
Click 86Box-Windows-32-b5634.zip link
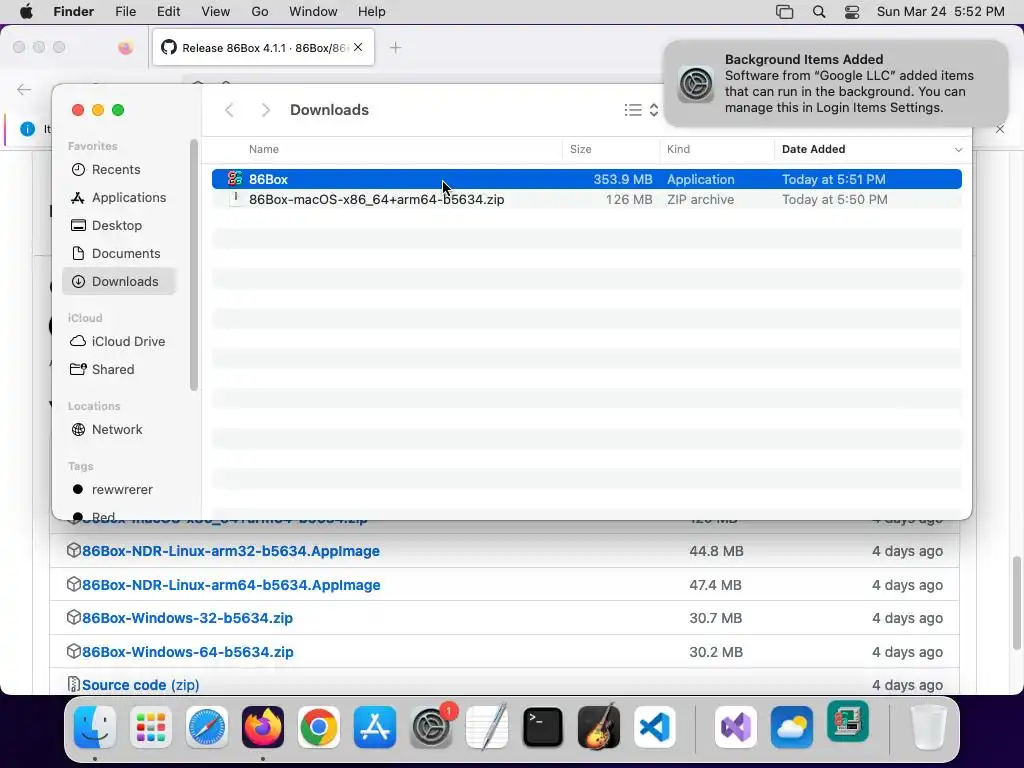pos(187,618)
